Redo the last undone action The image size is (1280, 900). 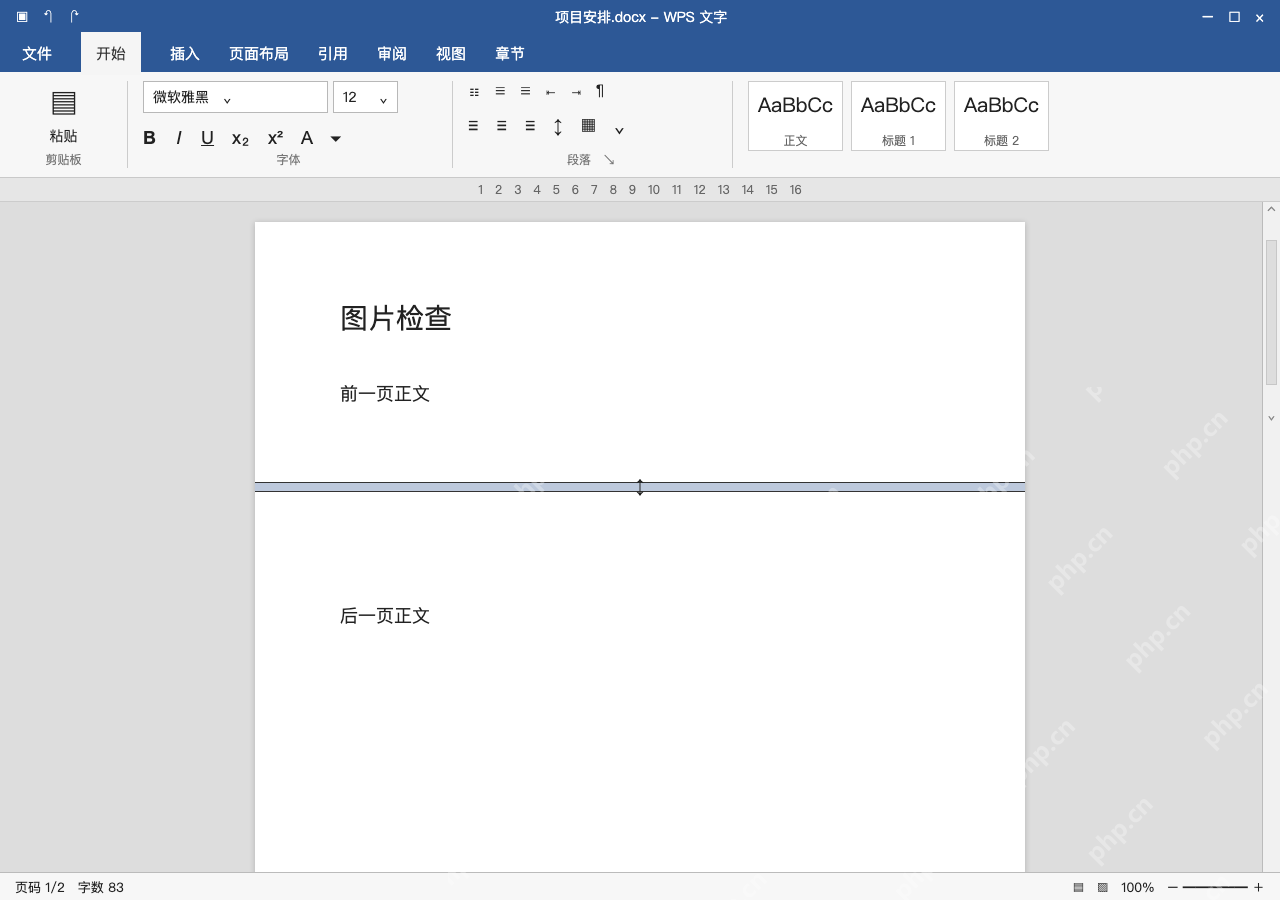[x=74, y=17]
